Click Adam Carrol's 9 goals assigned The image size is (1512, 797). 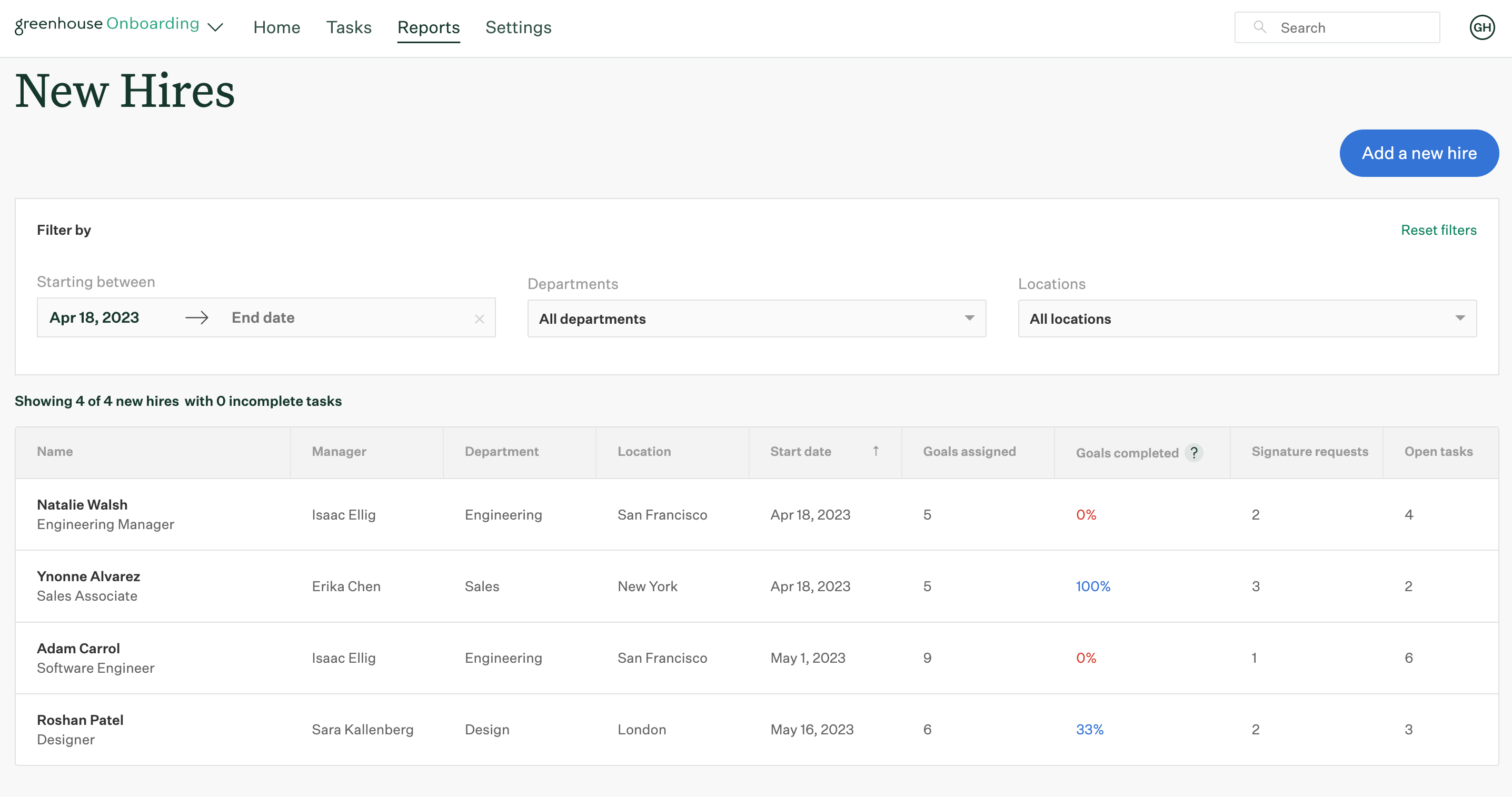[x=927, y=658]
